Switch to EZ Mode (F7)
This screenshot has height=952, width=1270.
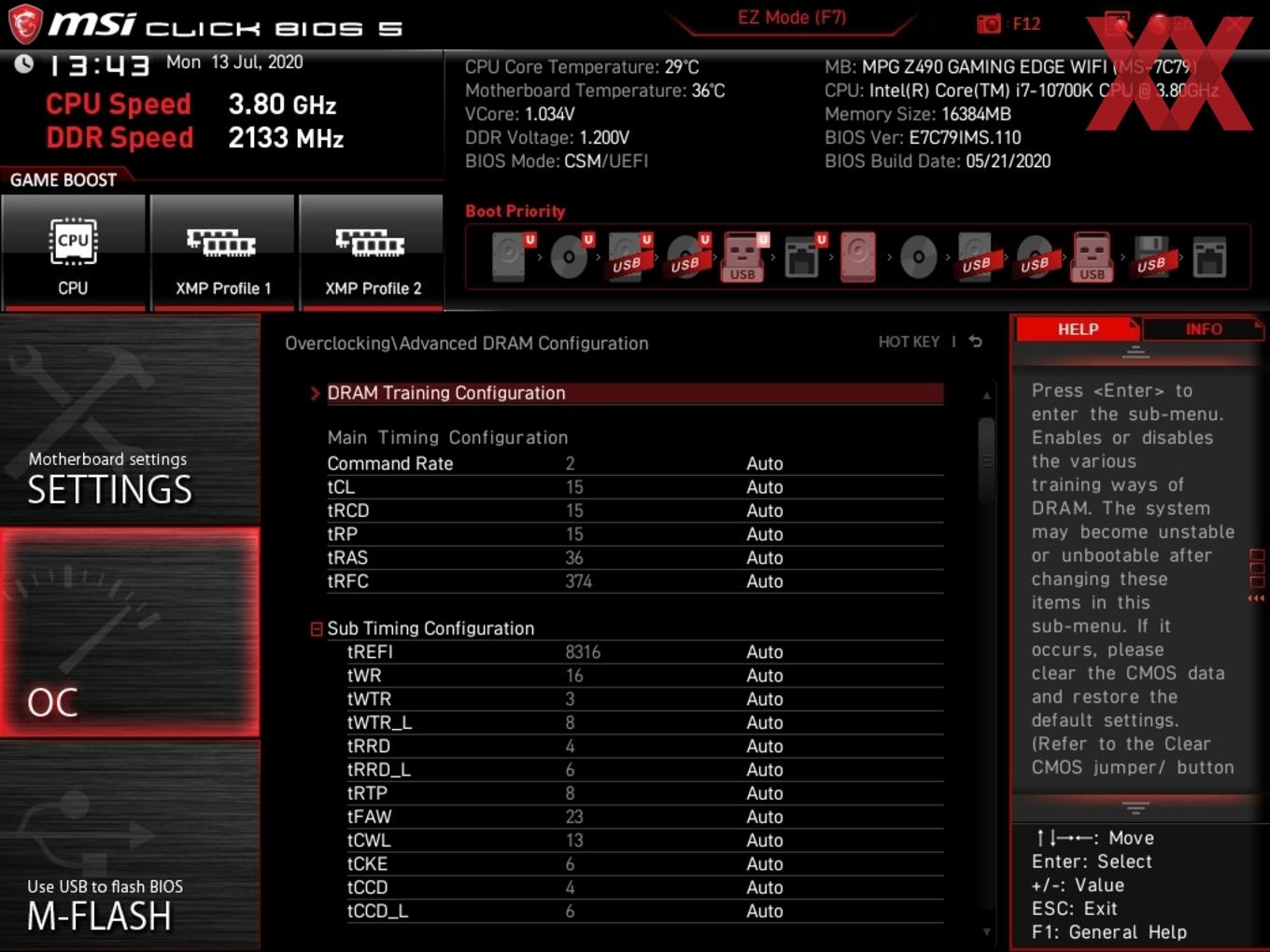point(792,18)
